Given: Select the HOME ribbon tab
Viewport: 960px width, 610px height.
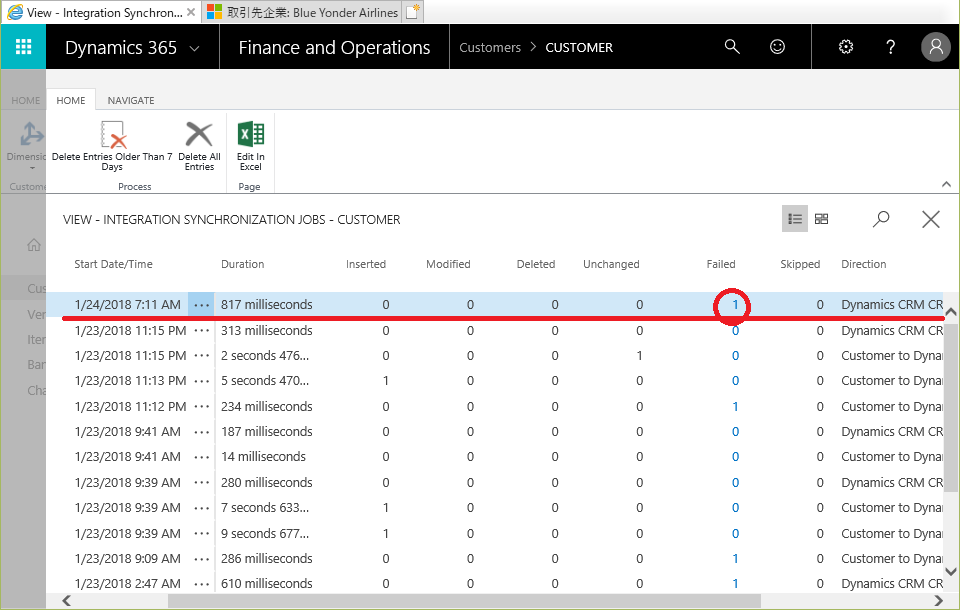Looking at the screenshot, I should tap(71, 100).
